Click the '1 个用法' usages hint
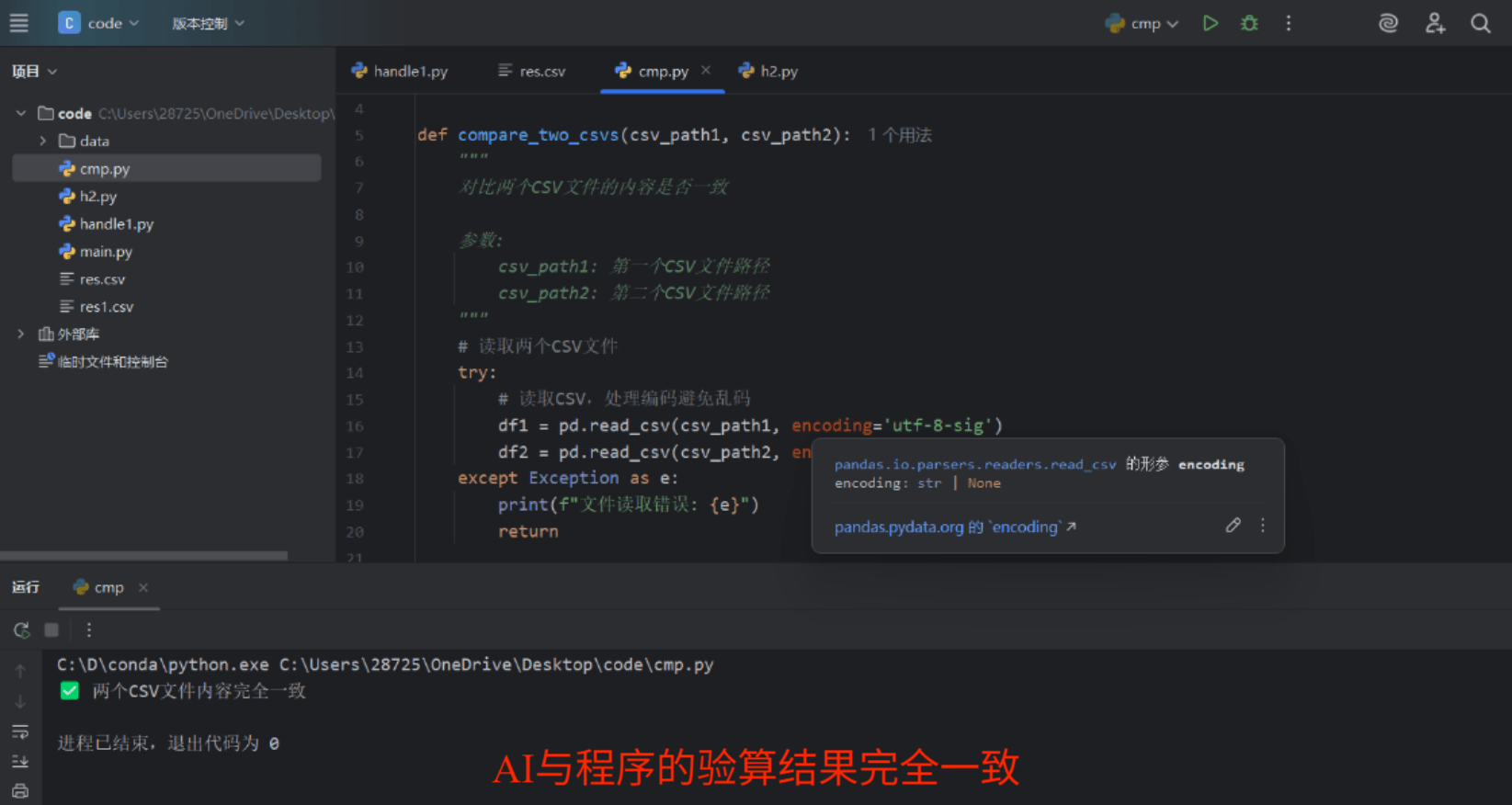Image resolution: width=1512 pixels, height=805 pixels. pos(900,135)
